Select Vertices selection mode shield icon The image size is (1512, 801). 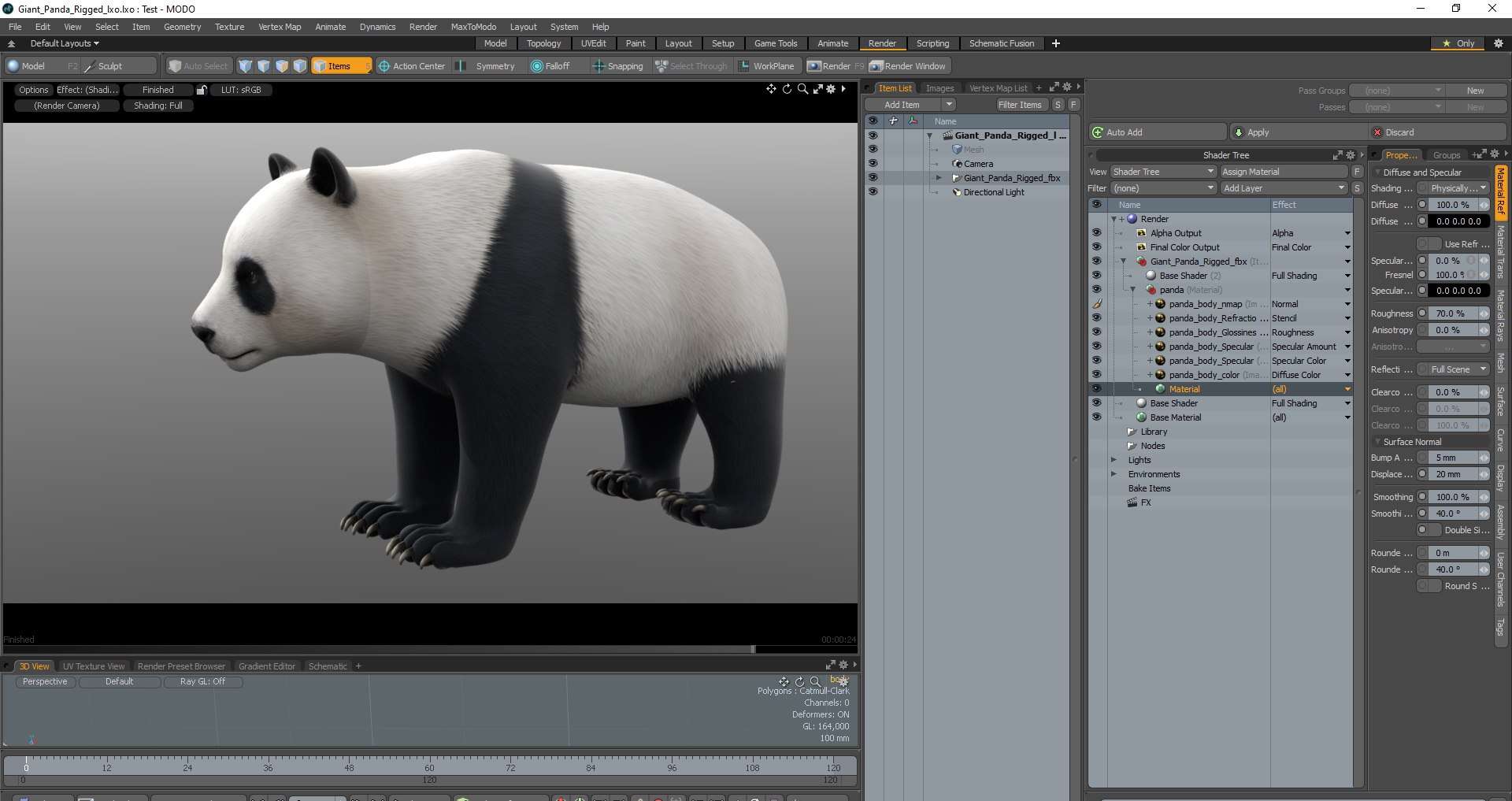(246, 66)
